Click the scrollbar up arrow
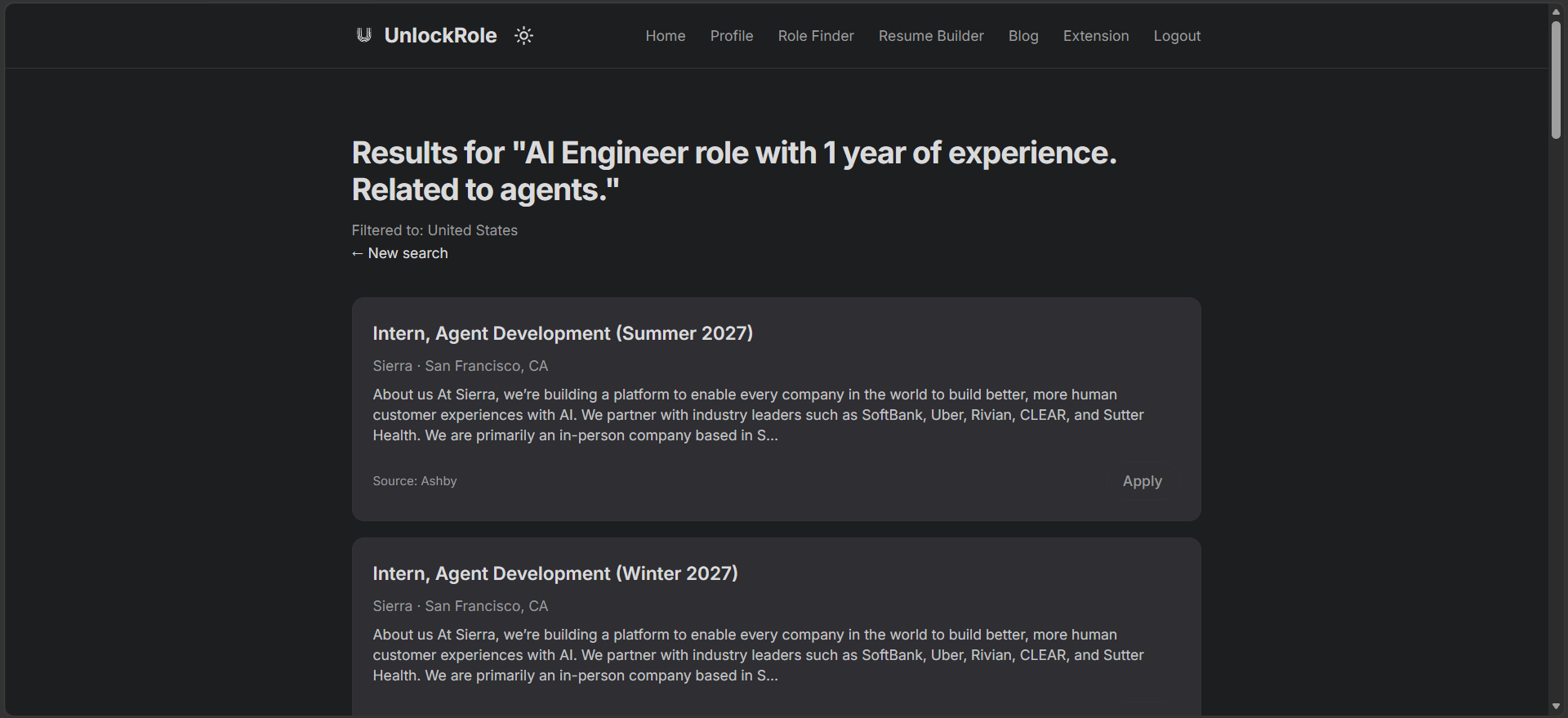This screenshot has width=1568, height=718. pyautogui.click(x=1556, y=12)
